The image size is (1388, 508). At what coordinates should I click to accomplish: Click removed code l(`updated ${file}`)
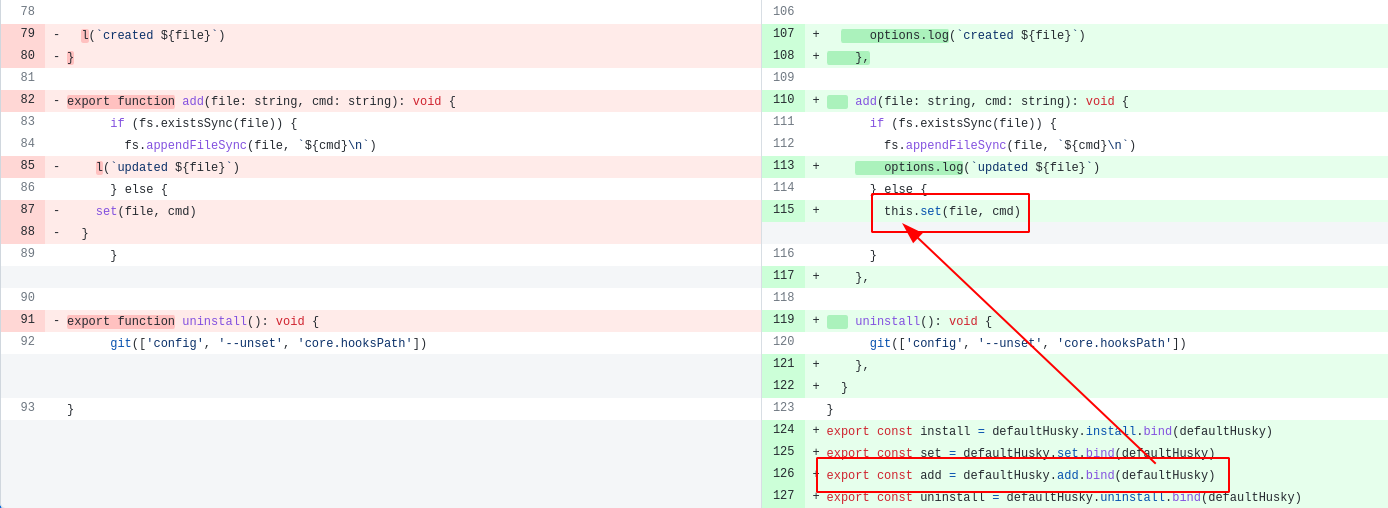[x=168, y=168]
